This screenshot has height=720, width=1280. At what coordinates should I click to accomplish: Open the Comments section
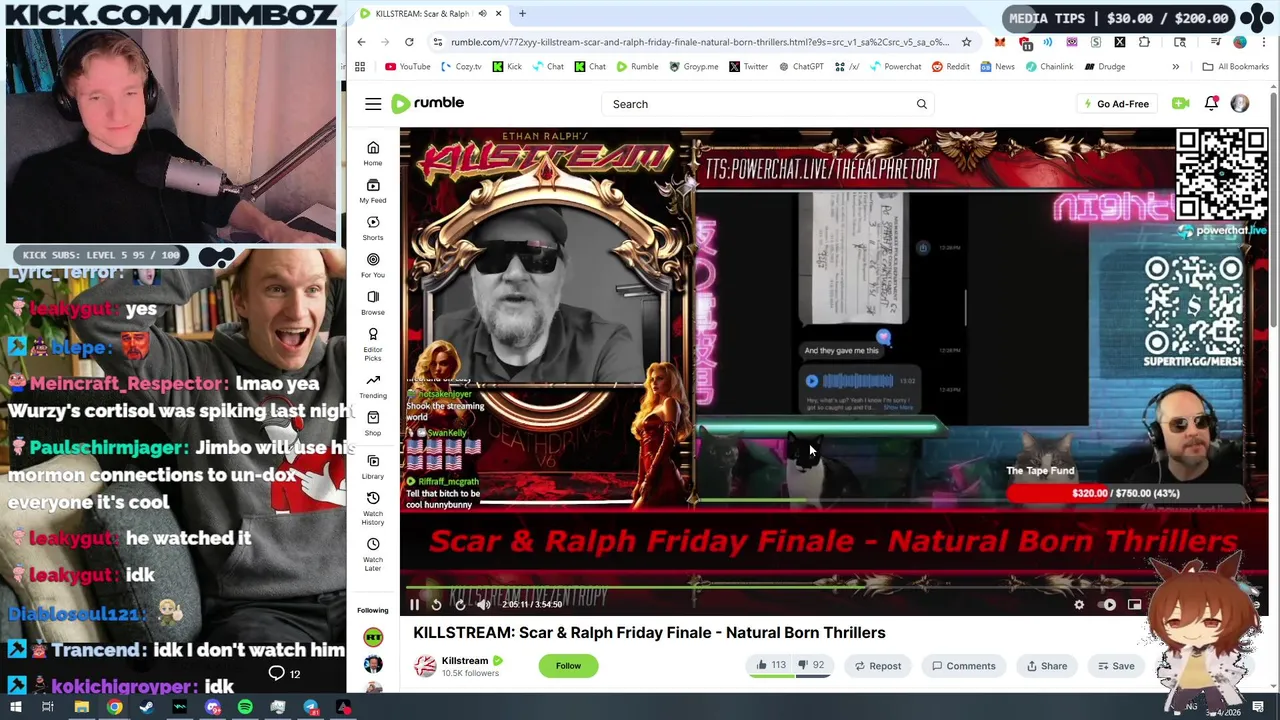(x=963, y=666)
